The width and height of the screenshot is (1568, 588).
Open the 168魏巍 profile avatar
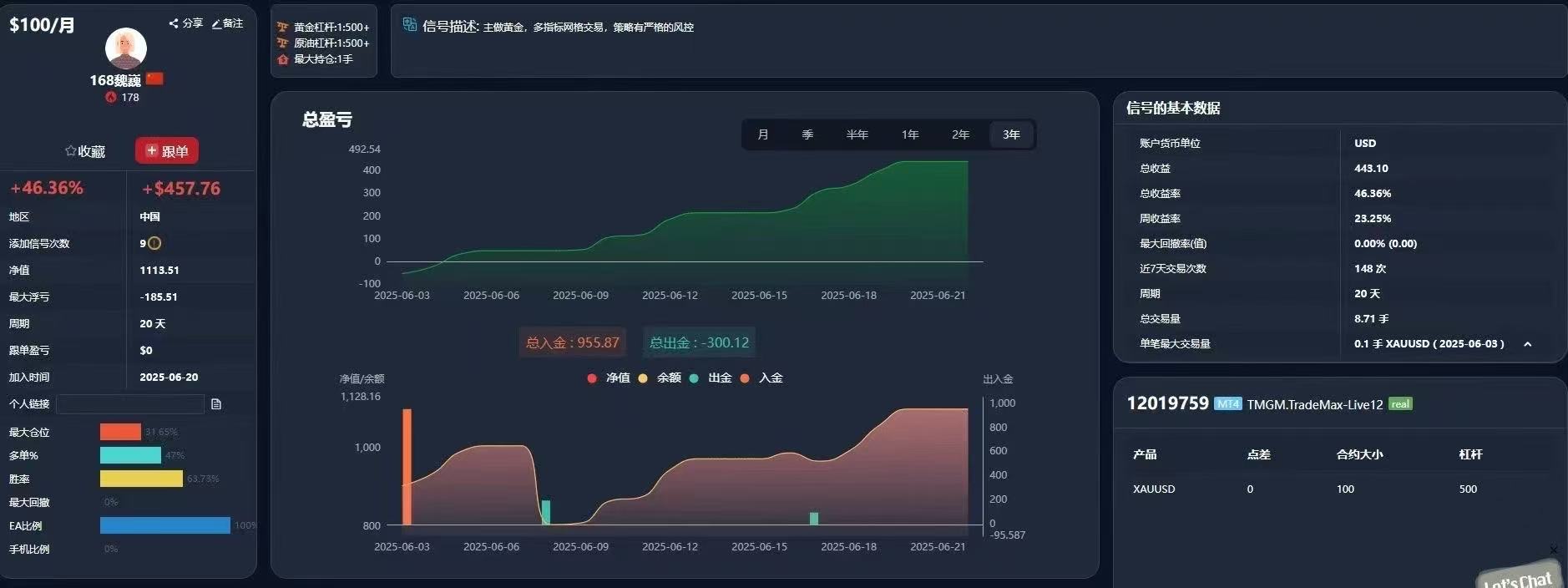(126, 48)
